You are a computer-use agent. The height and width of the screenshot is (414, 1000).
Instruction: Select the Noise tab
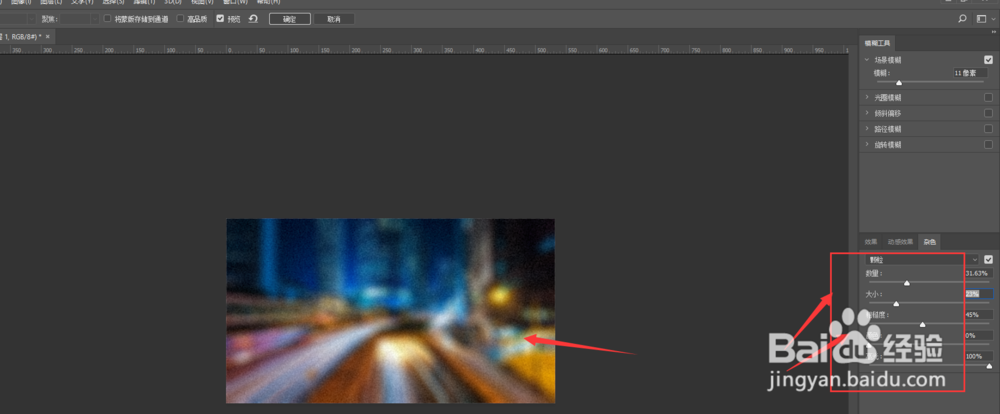pyautogui.click(x=930, y=242)
